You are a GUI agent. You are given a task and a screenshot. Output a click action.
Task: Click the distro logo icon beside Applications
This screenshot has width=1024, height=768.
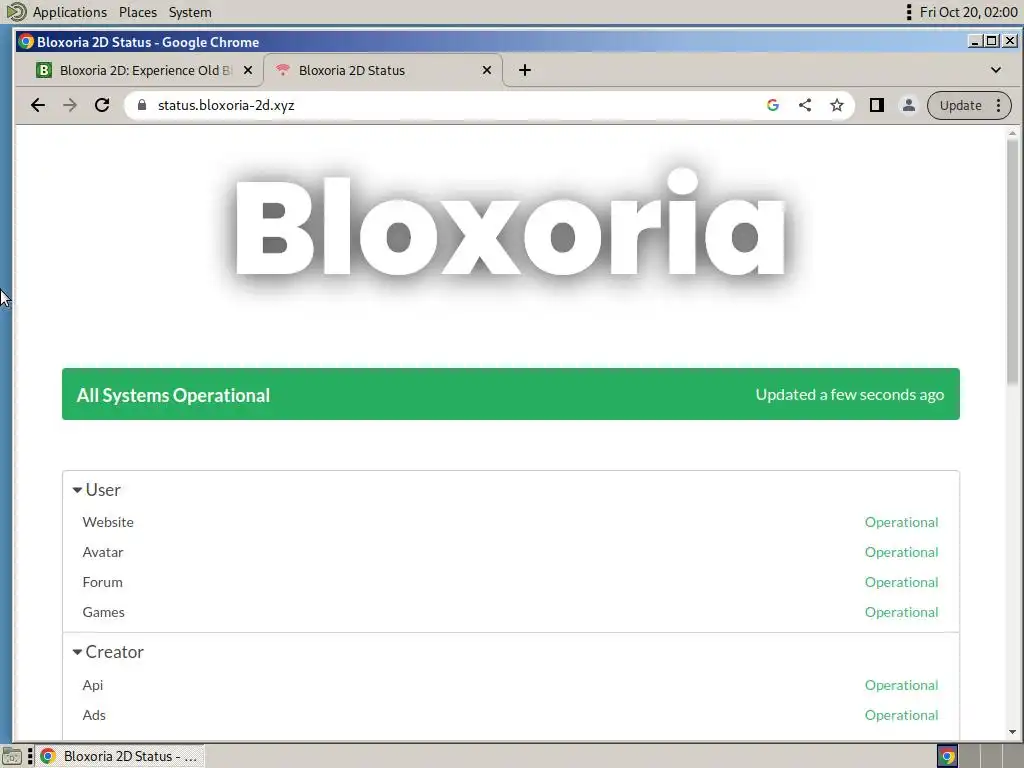pyautogui.click(x=16, y=12)
